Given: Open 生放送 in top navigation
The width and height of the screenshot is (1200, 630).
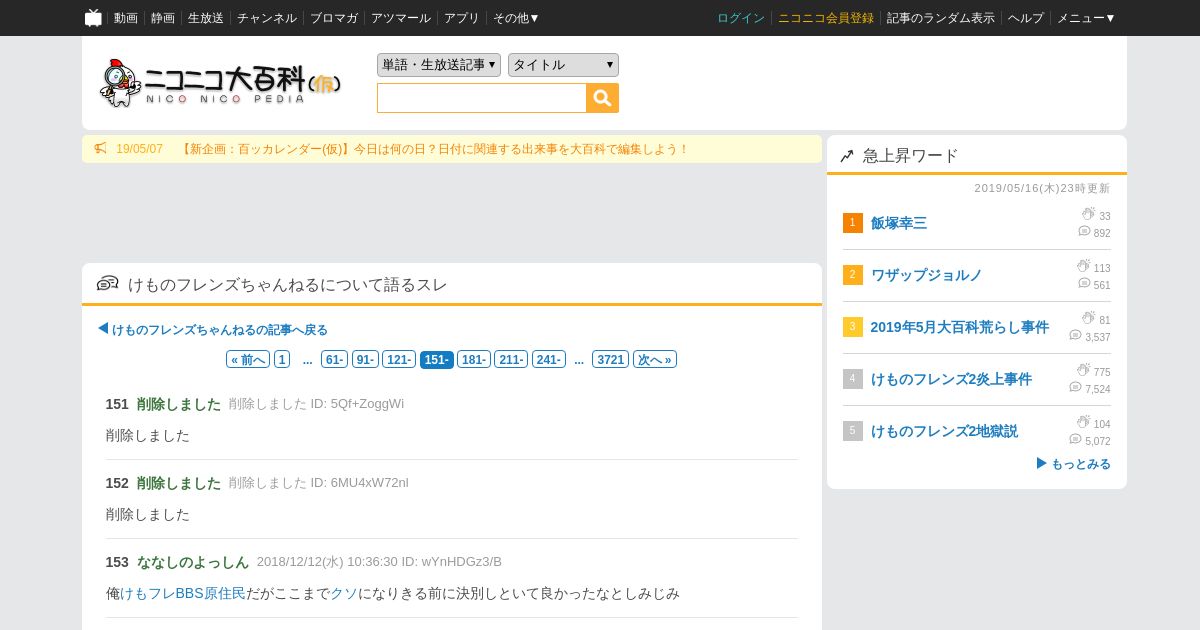Looking at the screenshot, I should 206,18.
